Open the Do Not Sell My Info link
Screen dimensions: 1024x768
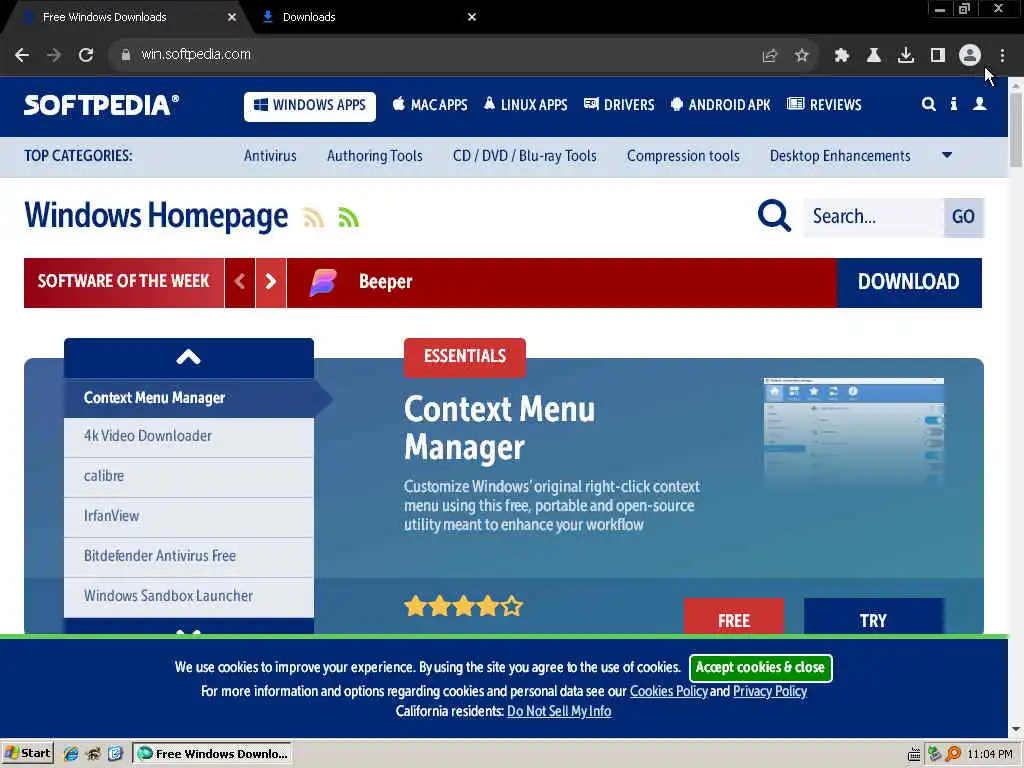pos(559,711)
